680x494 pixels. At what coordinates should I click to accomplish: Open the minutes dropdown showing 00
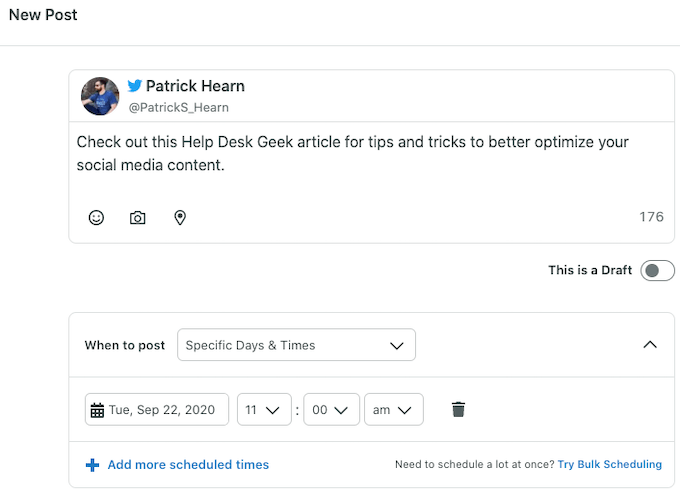pyautogui.click(x=331, y=410)
